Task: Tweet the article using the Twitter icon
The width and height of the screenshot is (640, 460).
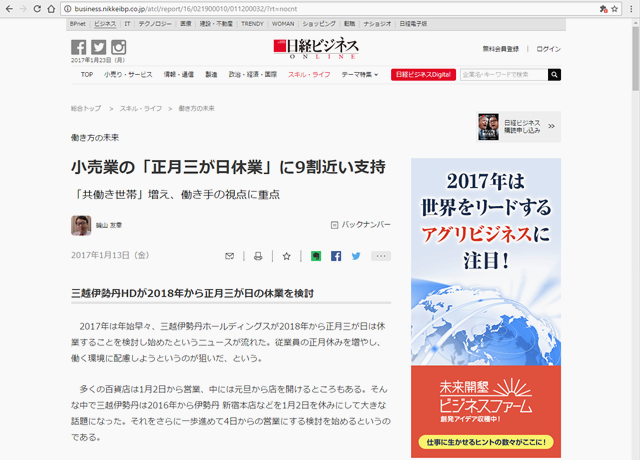Action: point(356,256)
